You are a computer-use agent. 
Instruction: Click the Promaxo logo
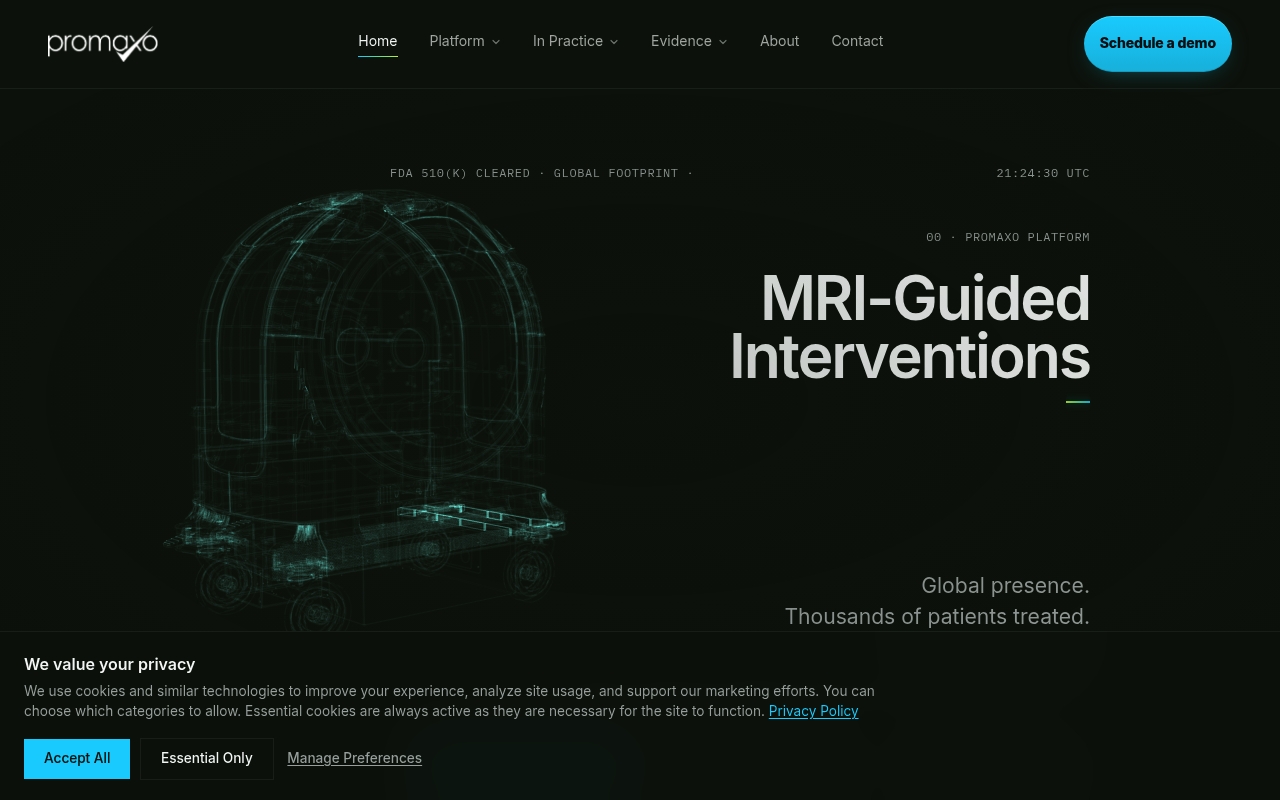[103, 44]
